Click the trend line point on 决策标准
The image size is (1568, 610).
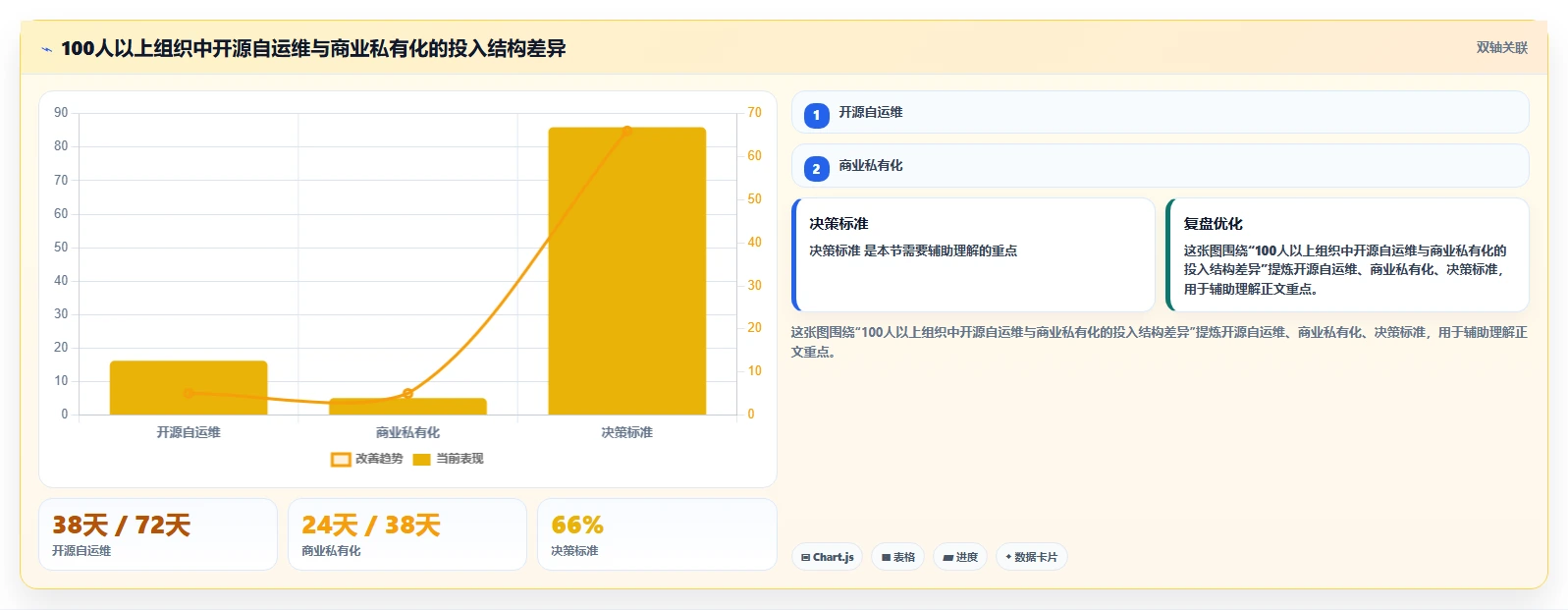point(627,131)
